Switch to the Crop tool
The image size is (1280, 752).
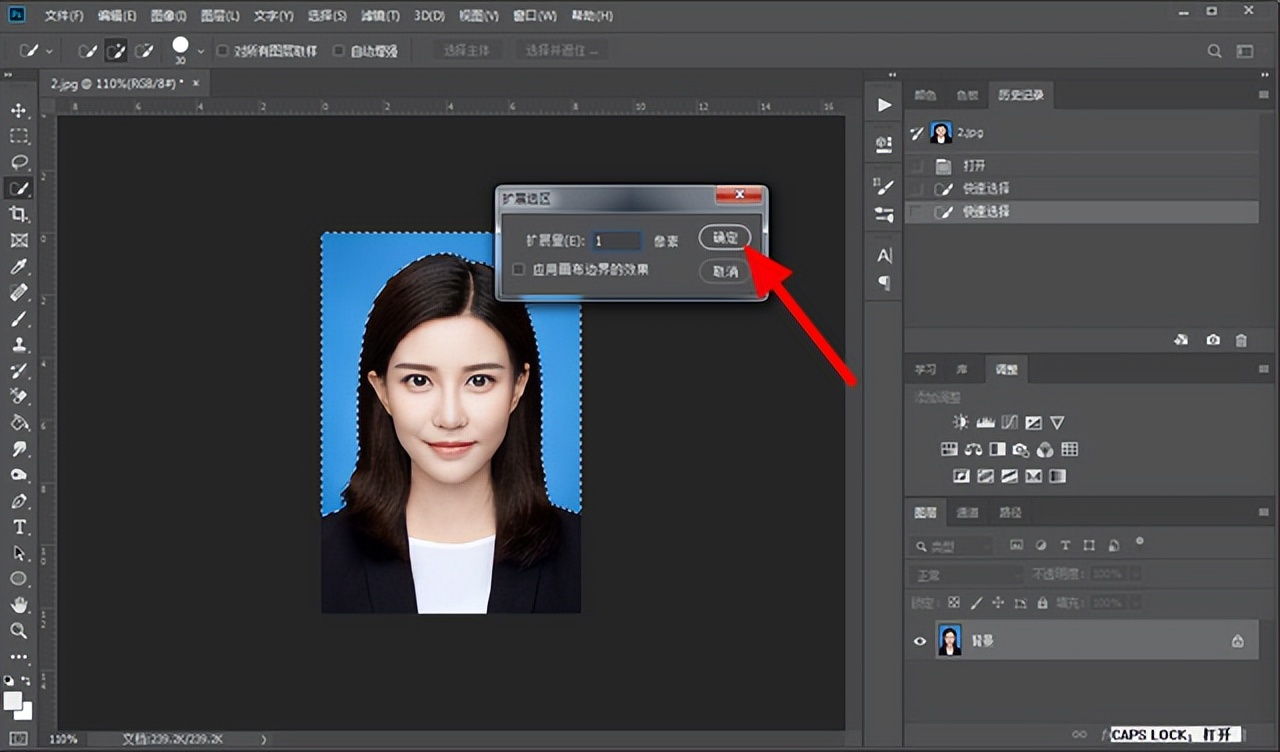[18, 213]
